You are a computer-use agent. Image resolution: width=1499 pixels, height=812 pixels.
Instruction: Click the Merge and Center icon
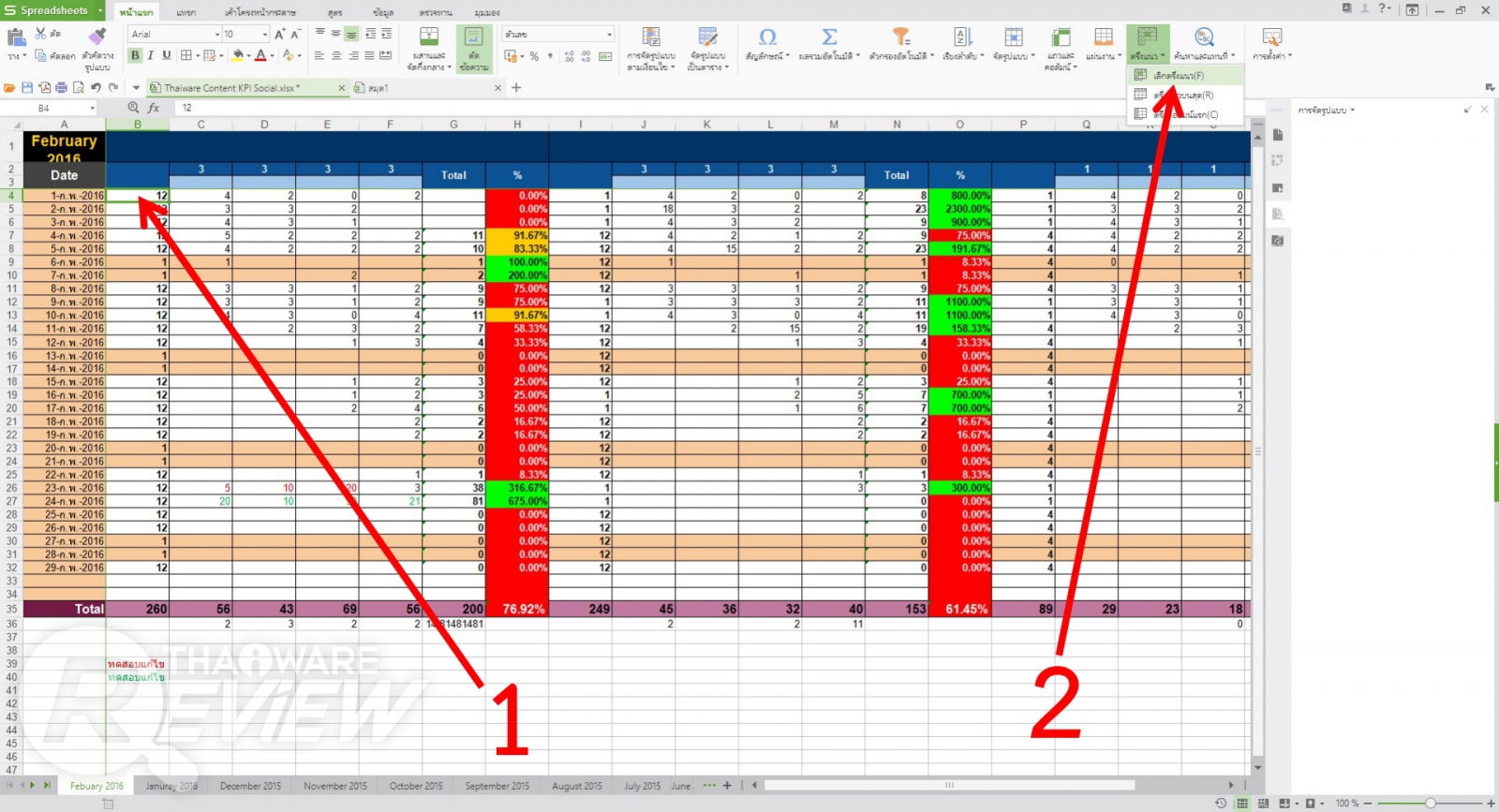[429, 38]
